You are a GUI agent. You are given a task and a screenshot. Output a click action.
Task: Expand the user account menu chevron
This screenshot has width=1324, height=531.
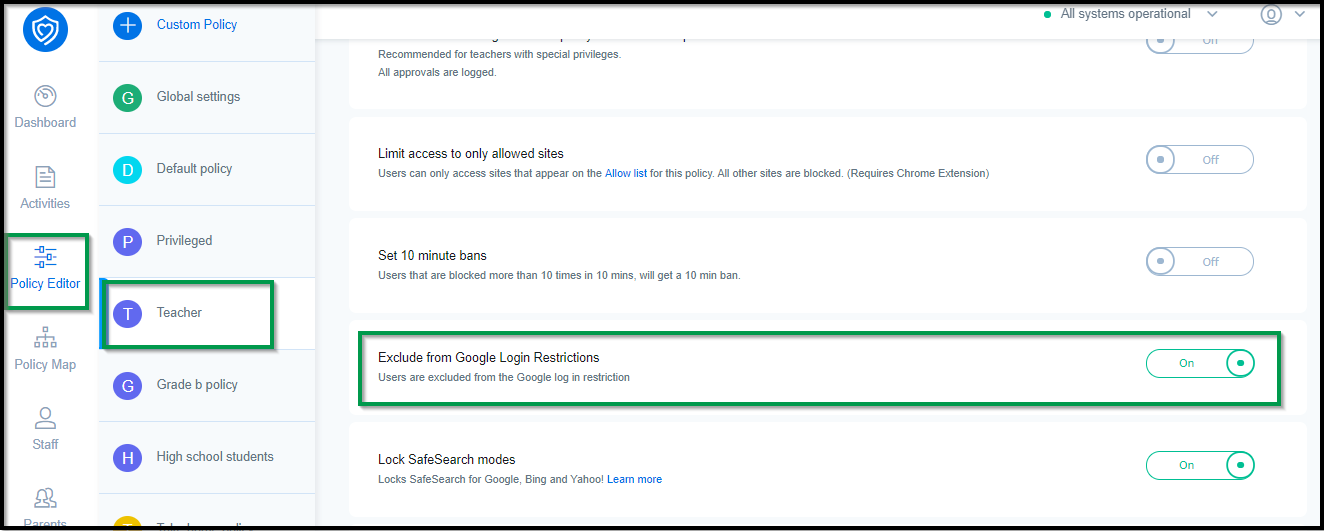click(1299, 14)
